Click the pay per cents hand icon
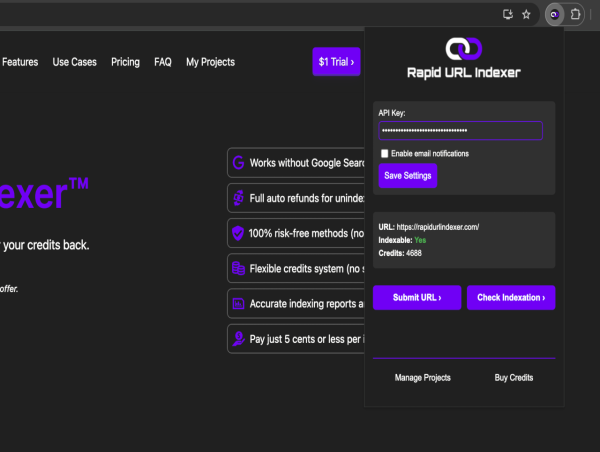 238,339
